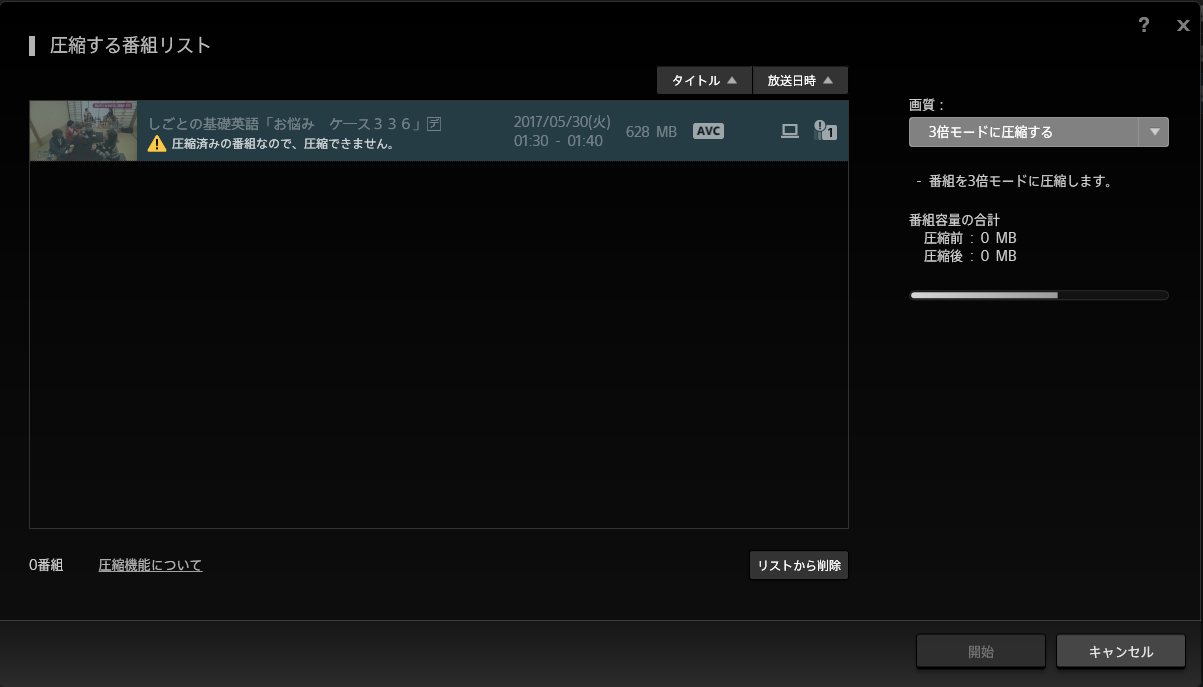Image resolution: width=1203 pixels, height=687 pixels.
Task: Sort the list by 放送日時
Action: 800,81
